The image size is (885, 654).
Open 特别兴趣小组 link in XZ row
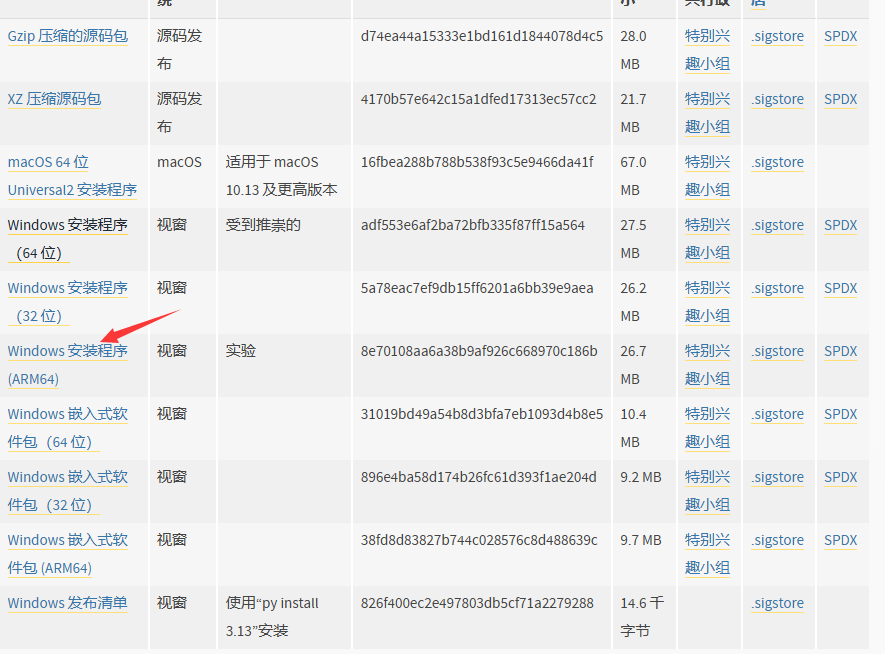707,113
